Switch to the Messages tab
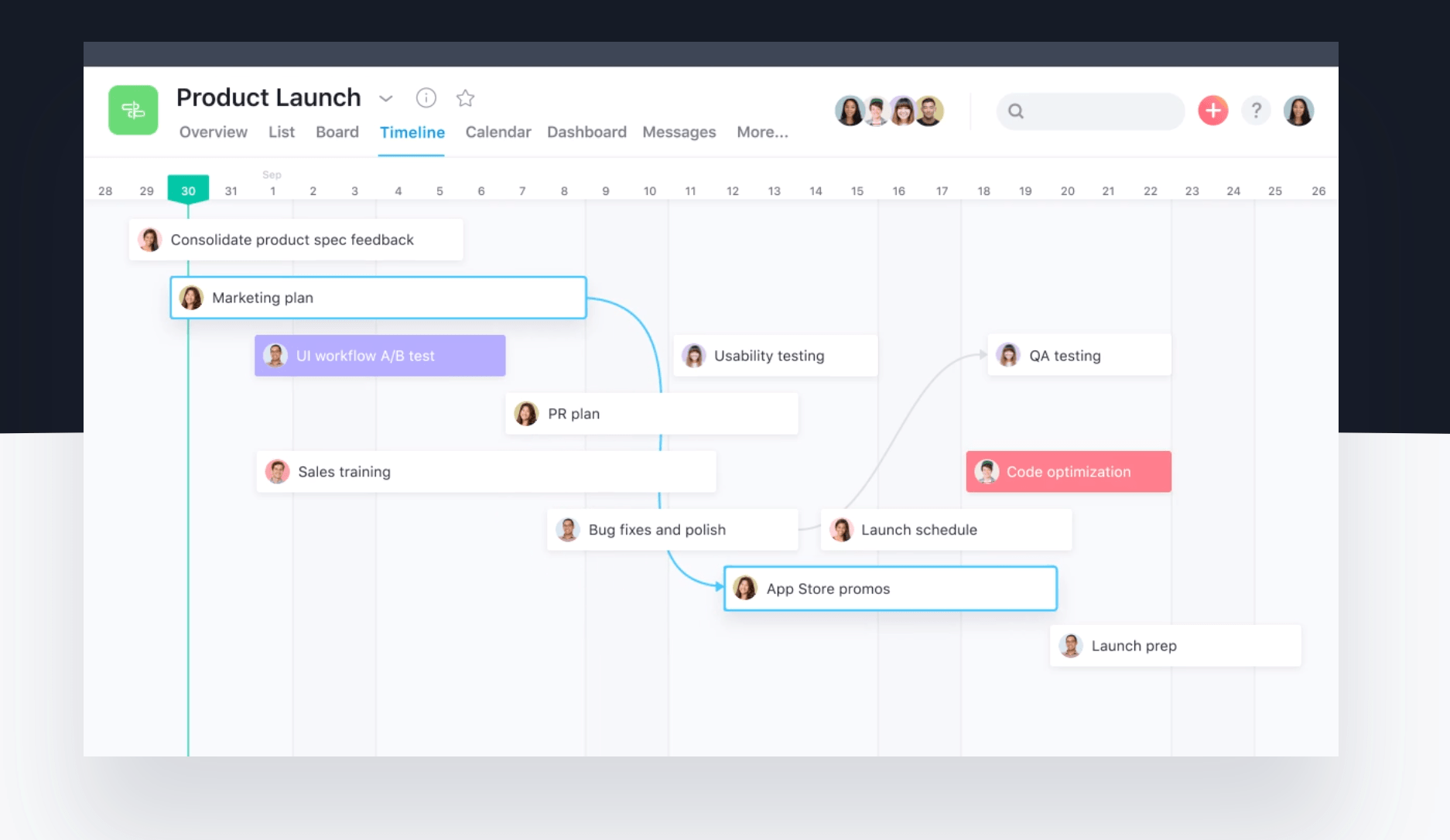1450x840 pixels. pos(679,131)
